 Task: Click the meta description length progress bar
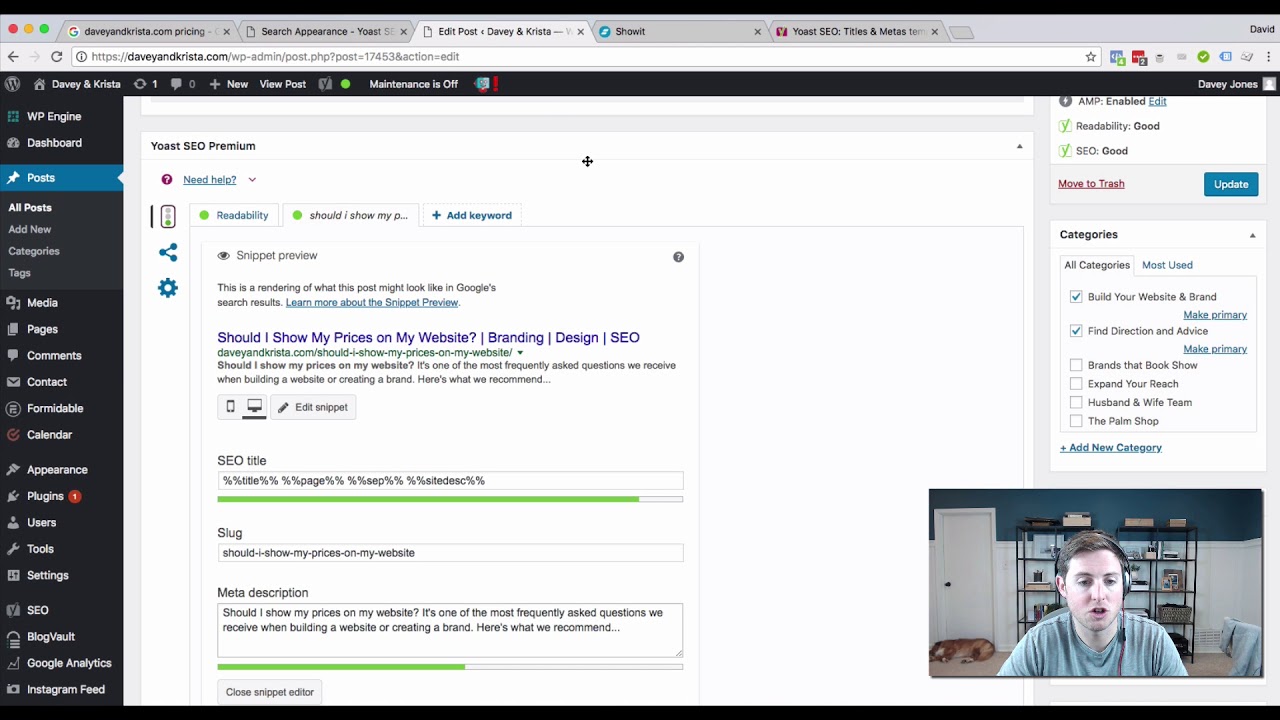pyautogui.click(x=450, y=667)
